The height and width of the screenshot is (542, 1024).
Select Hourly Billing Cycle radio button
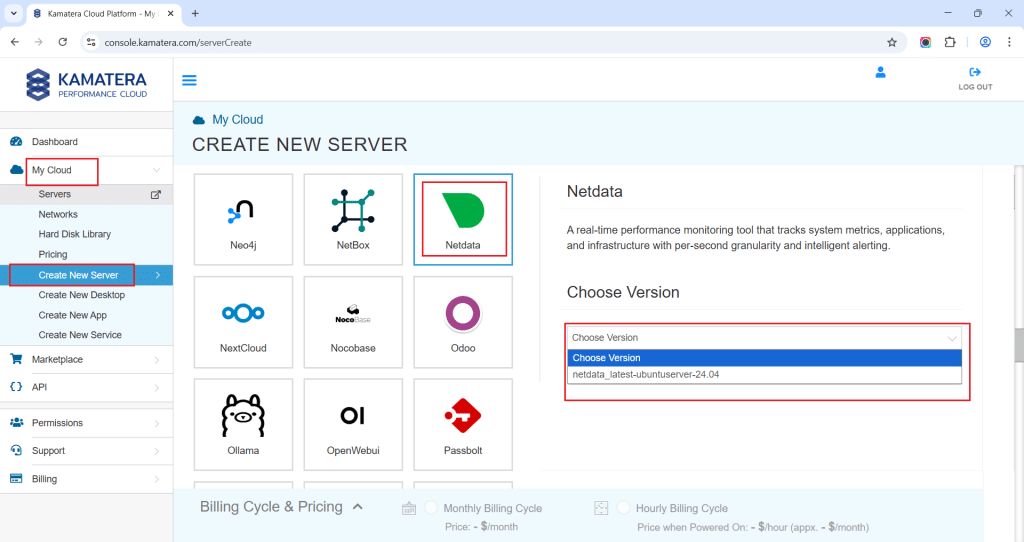(x=624, y=508)
